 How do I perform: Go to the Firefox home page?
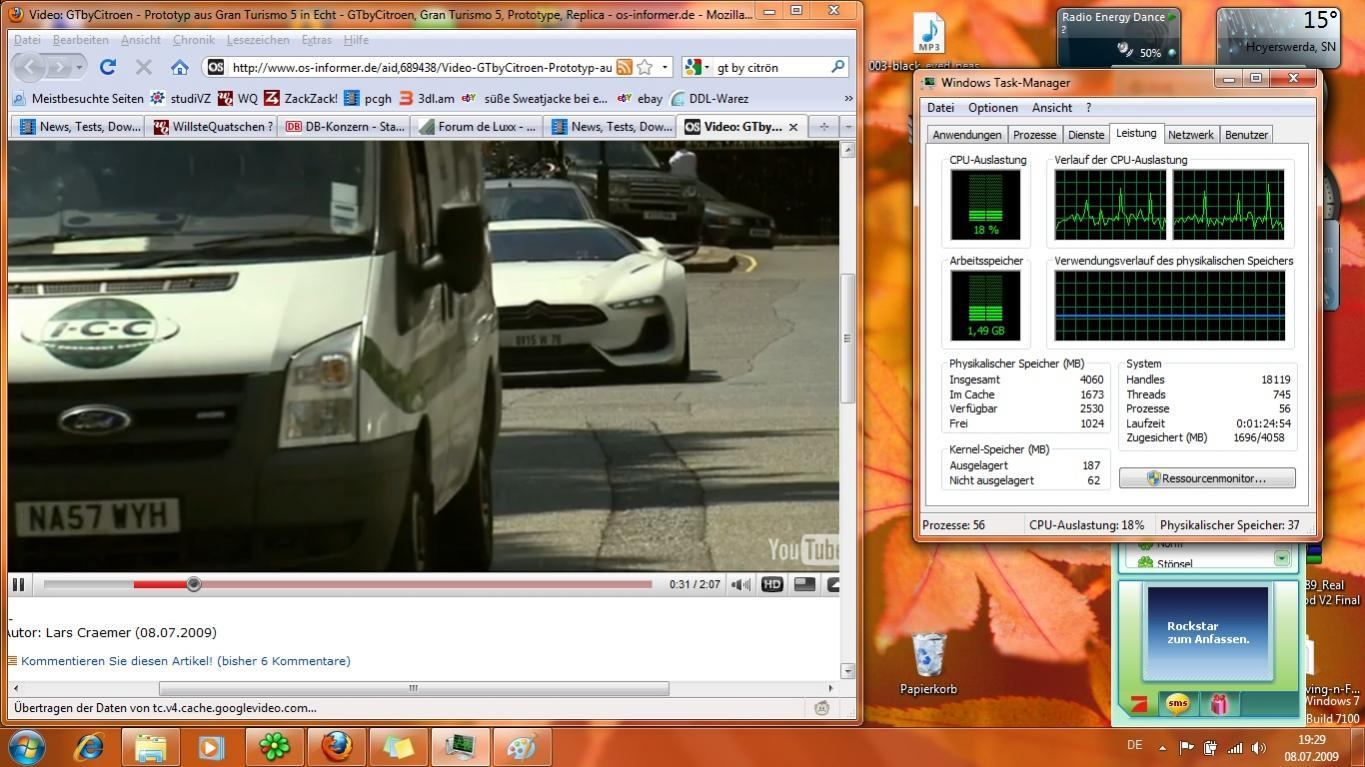tap(179, 67)
